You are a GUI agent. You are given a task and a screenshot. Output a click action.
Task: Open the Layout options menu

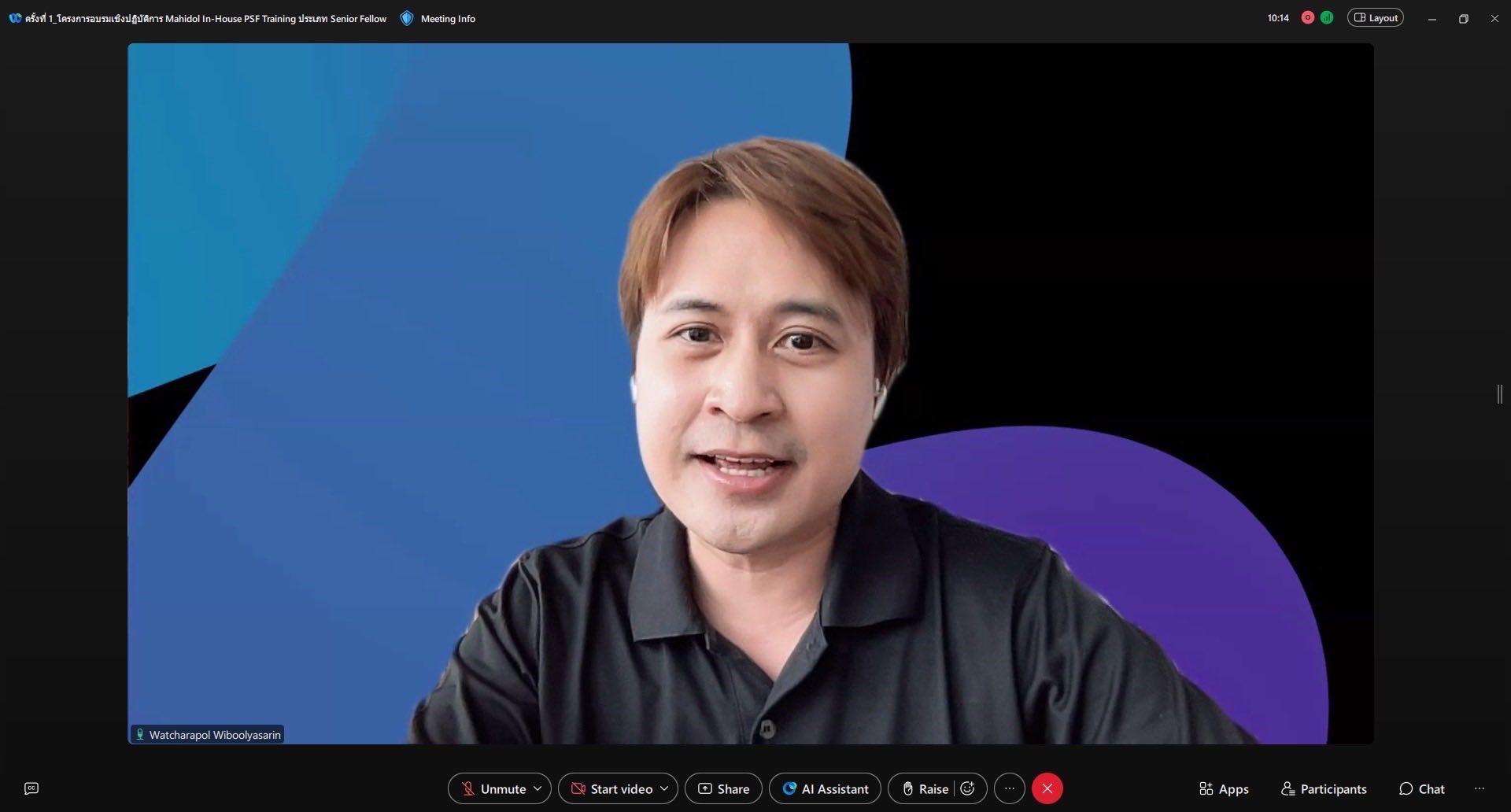1375,18
